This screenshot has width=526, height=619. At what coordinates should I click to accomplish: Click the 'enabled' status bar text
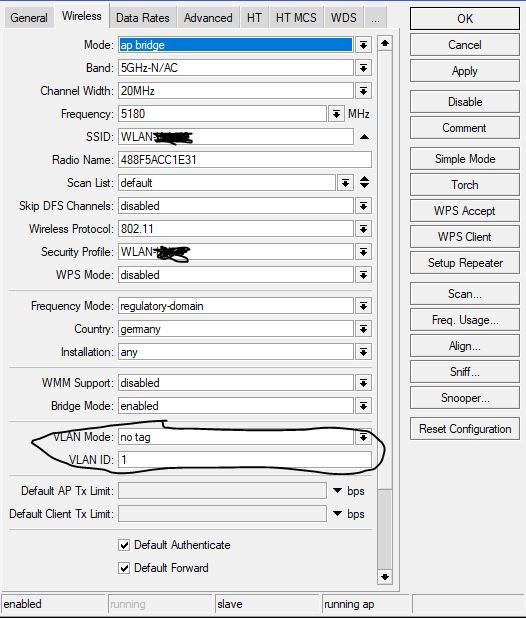[x=23, y=604]
